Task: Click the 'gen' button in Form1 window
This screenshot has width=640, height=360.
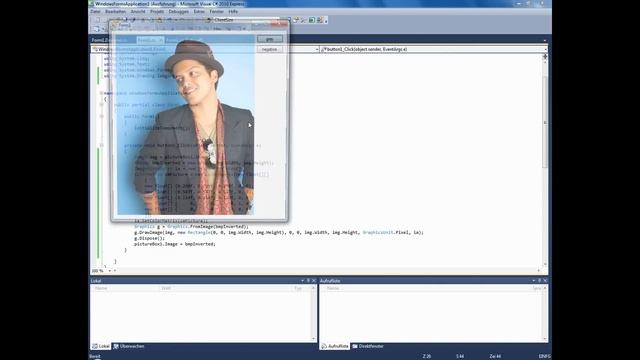Action: pyautogui.click(x=269, y=39)
